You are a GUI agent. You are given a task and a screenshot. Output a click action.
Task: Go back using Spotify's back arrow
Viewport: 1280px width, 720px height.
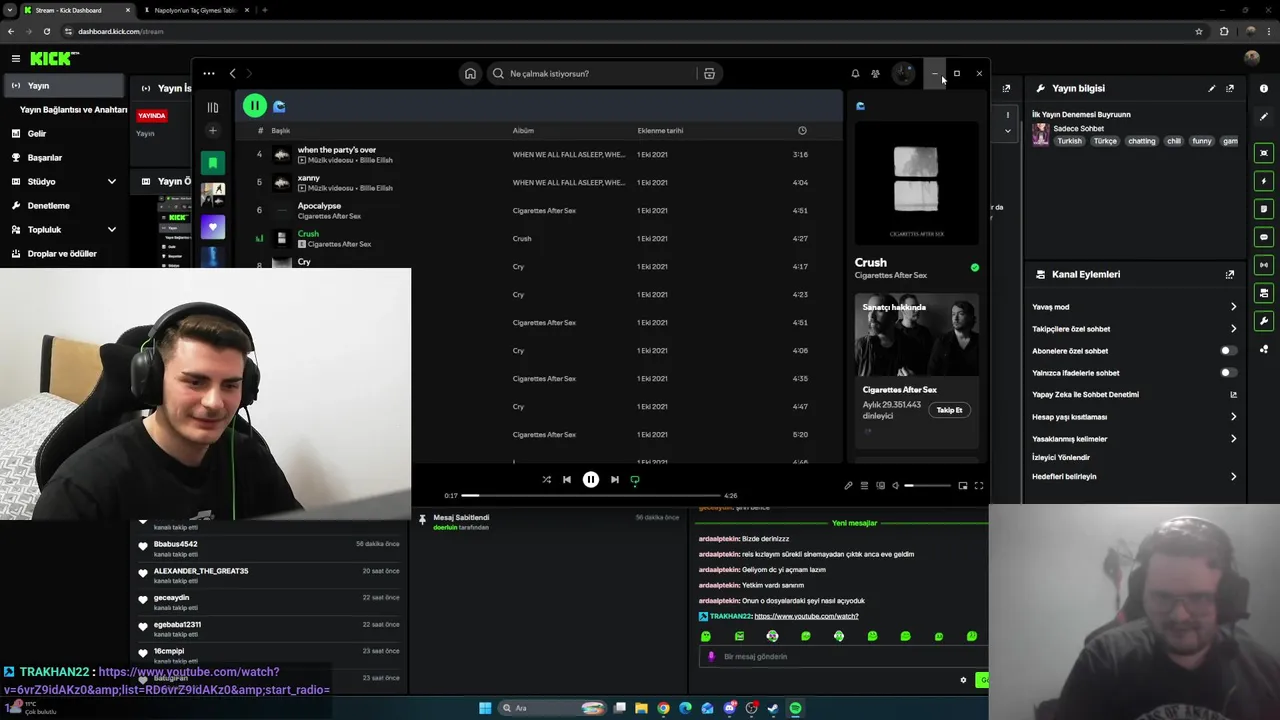point(233,73)
